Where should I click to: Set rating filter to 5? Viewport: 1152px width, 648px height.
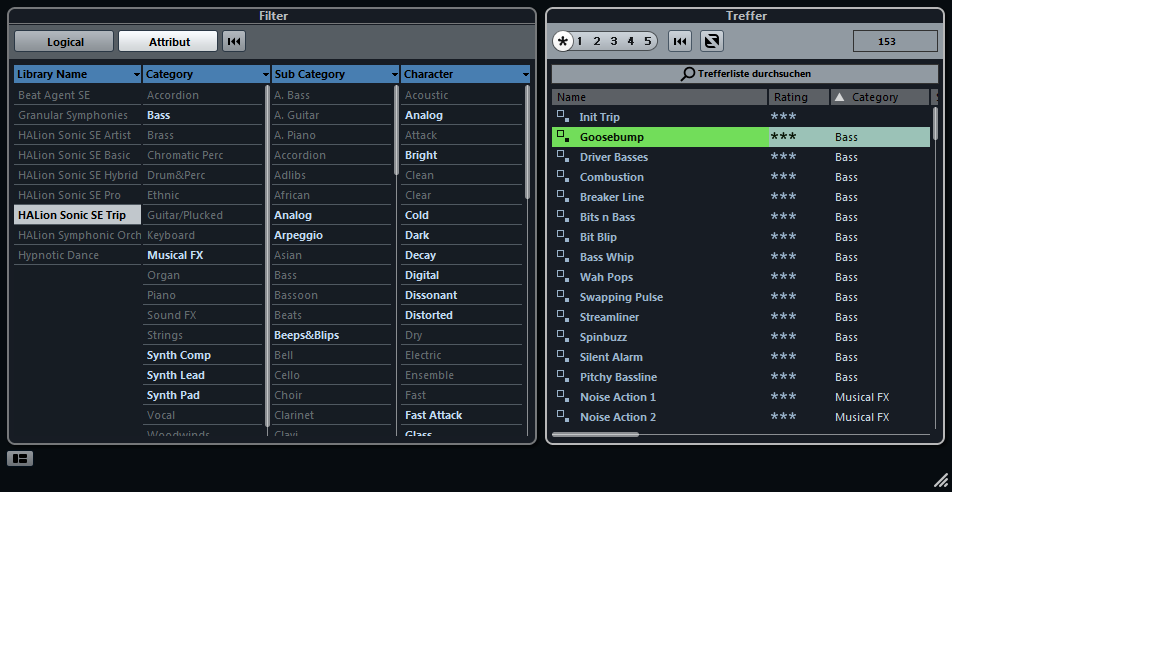(647, 41)
